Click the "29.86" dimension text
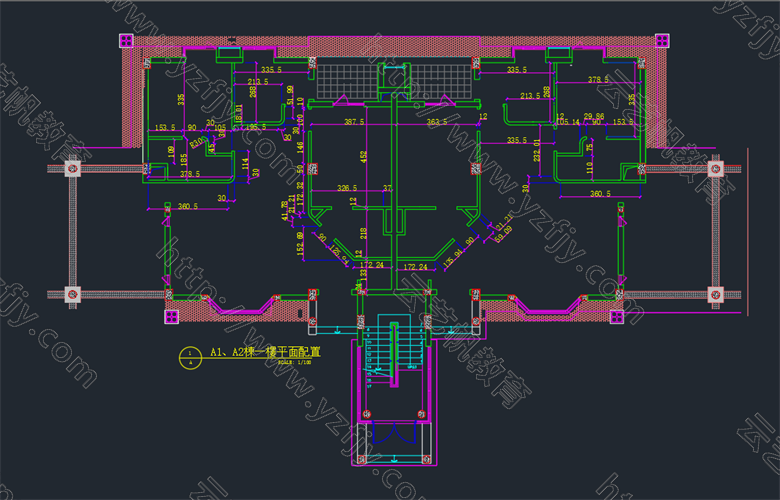 (x=593, y=116)
